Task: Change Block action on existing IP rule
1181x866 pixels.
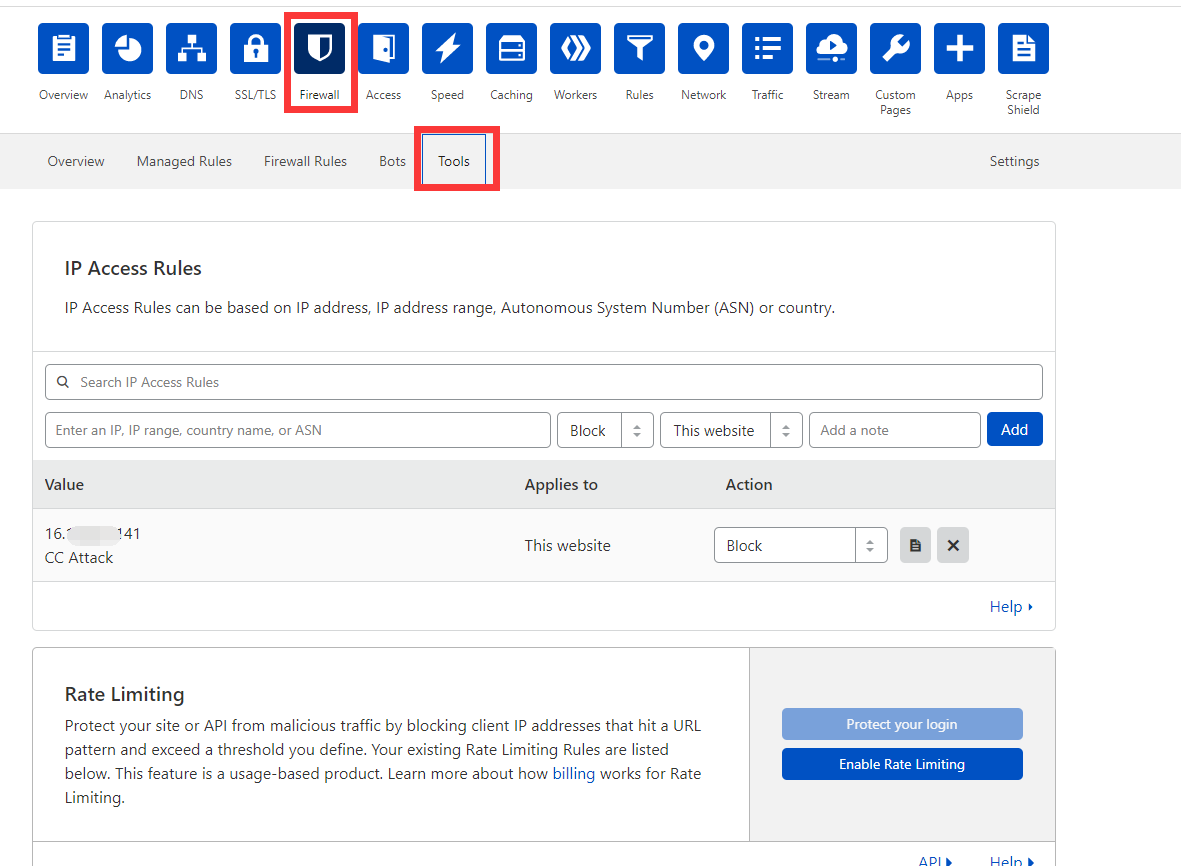Action: click(800, 546)
